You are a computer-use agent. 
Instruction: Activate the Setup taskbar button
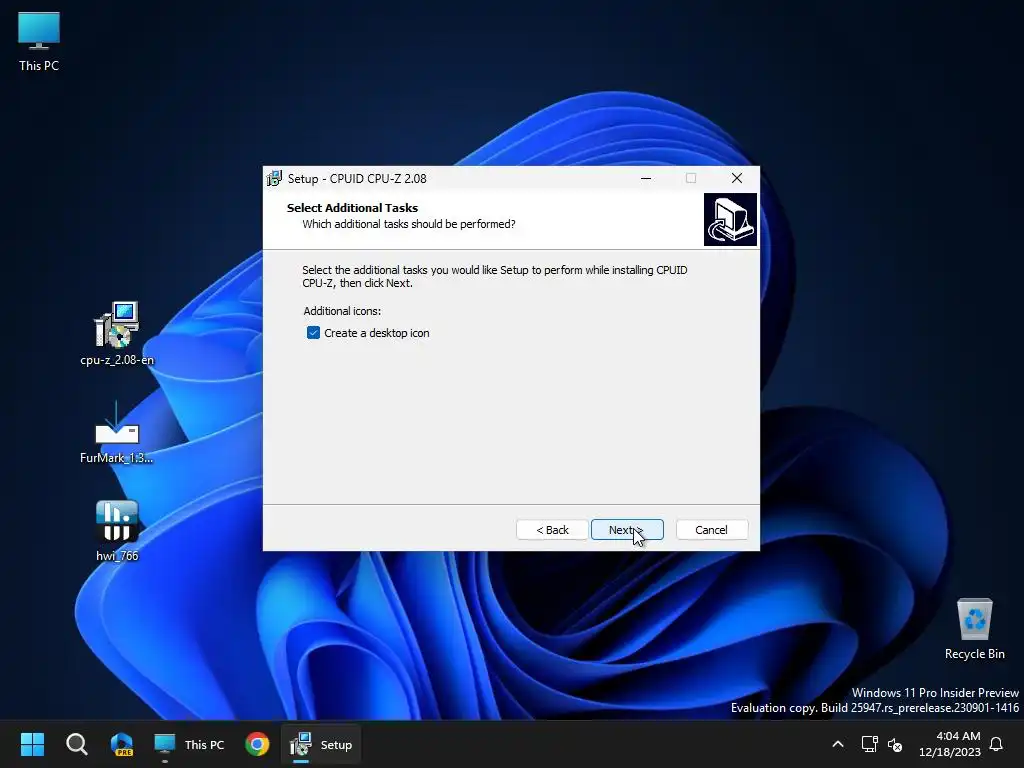tap(321, 744)
